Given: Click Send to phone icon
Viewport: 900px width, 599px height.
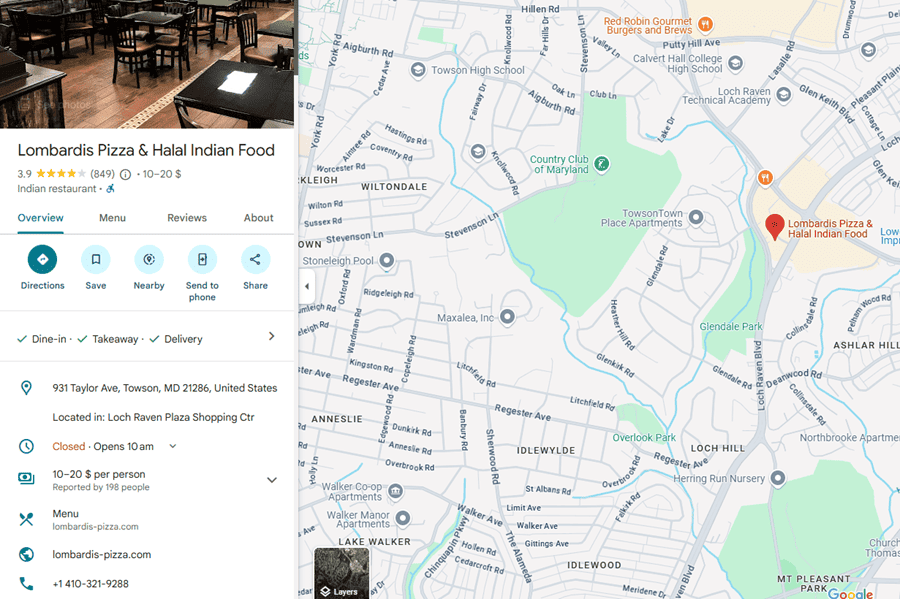Looking at the screenshot, I should (x=203, y=259).
